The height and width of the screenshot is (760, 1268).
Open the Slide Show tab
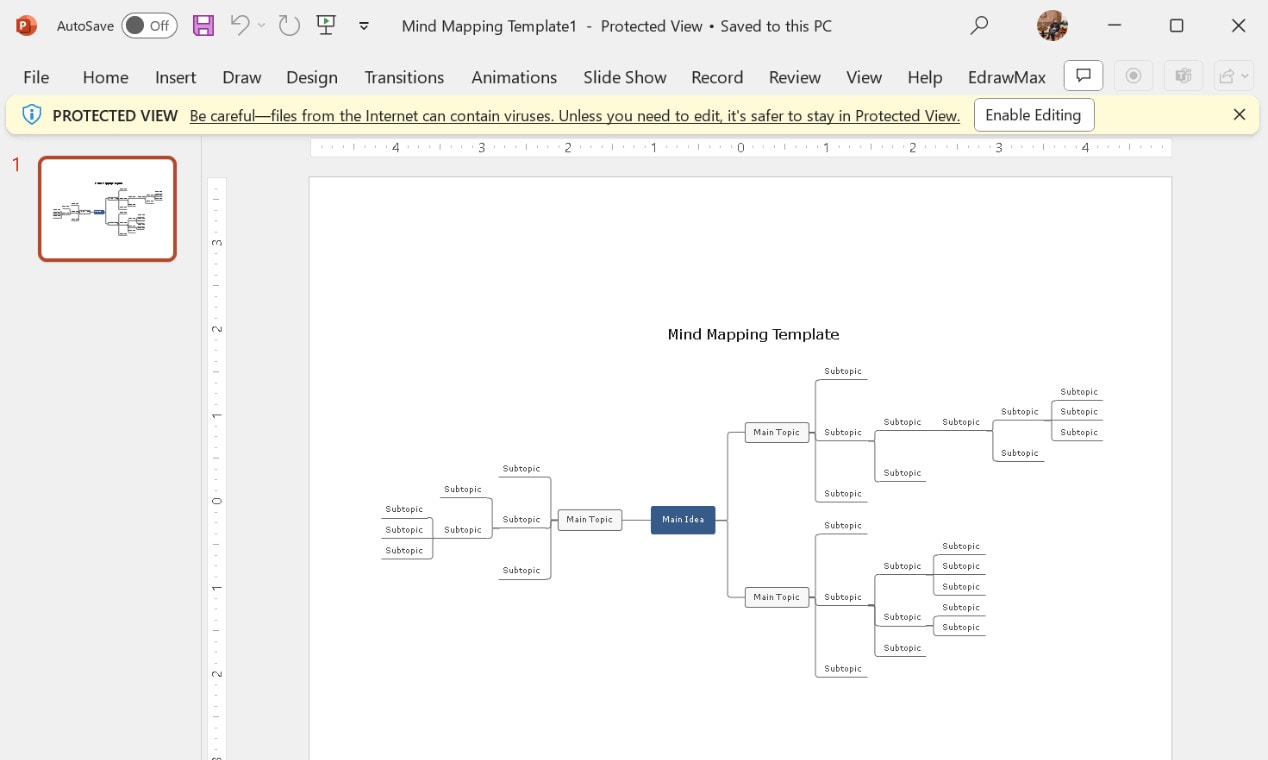tap(625, 77)
